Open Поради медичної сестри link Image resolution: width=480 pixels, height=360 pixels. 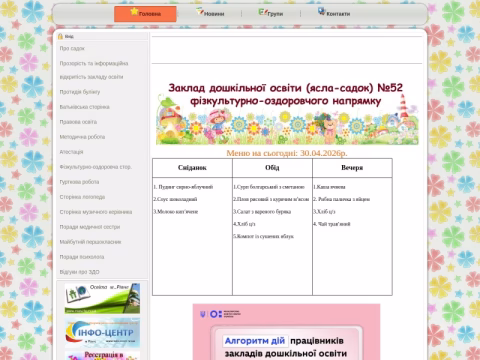tap(90, 227)
